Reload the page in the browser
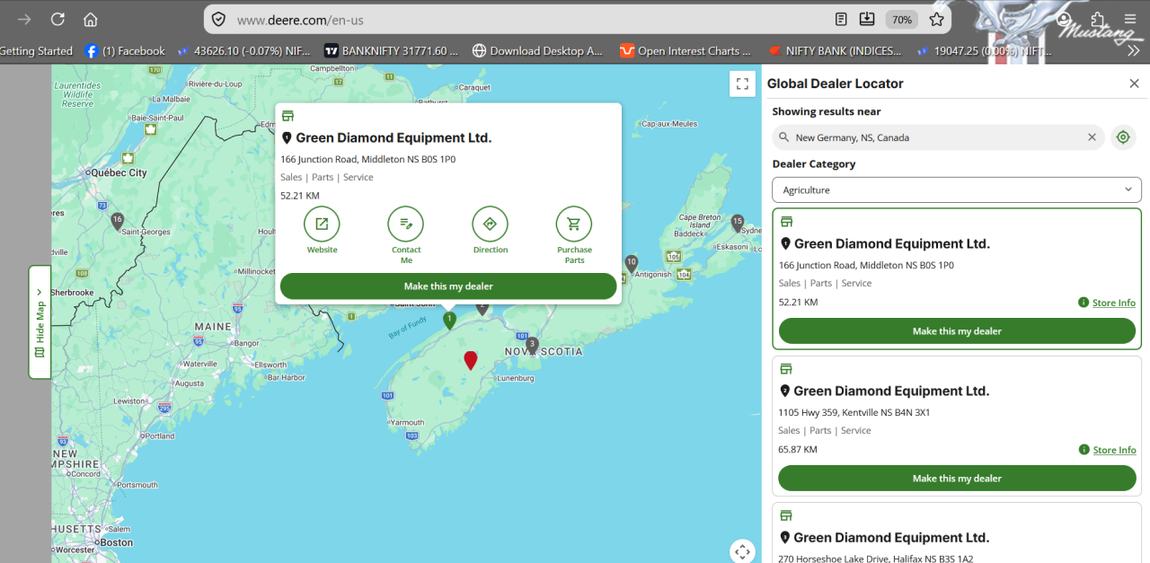Screen dimensions: 1150x563 point(57,19)
